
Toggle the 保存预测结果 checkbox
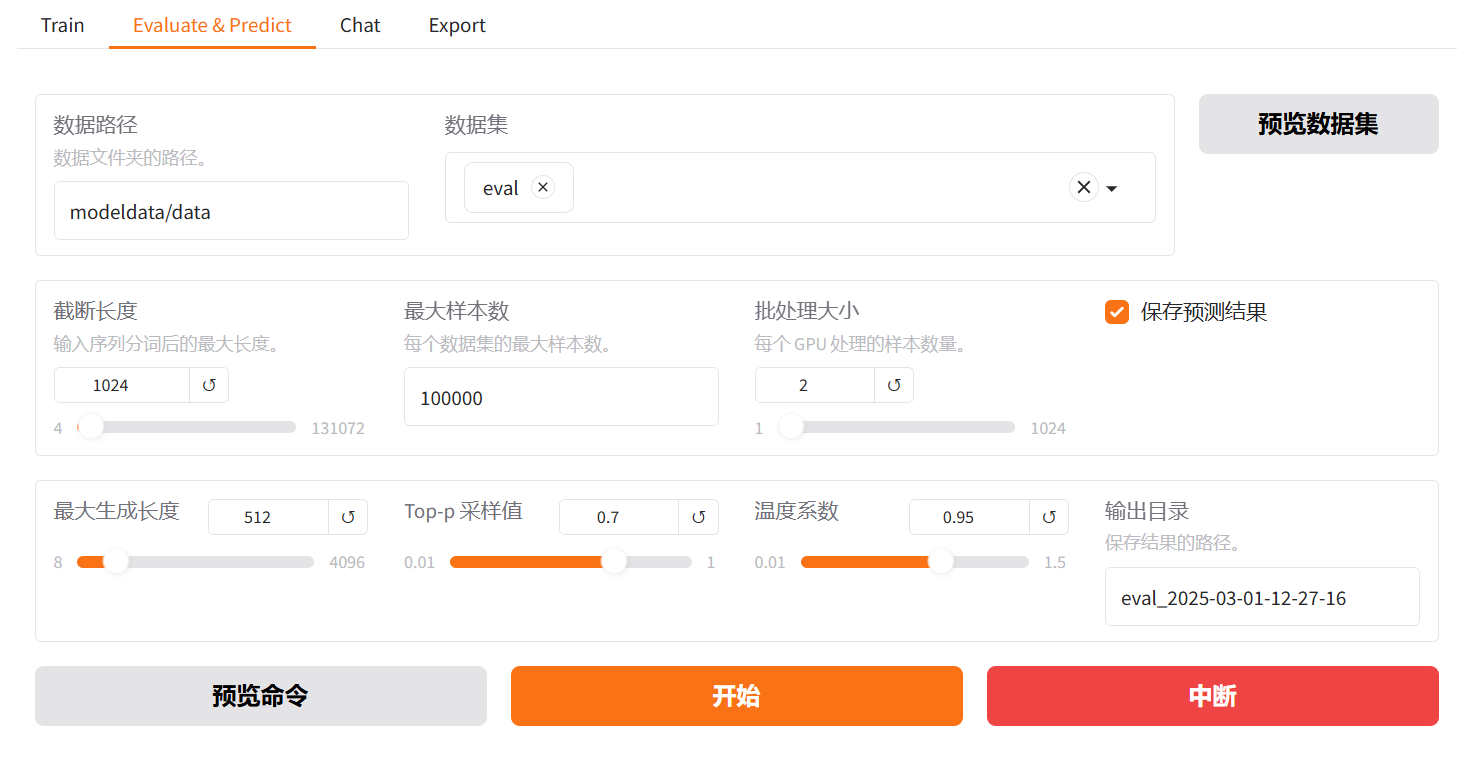pos(1117,312)
